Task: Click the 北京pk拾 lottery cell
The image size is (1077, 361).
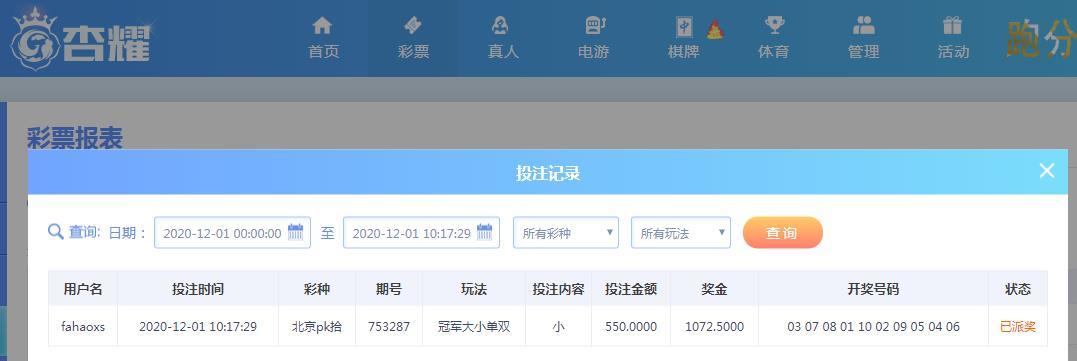Action: coord(317,327)
